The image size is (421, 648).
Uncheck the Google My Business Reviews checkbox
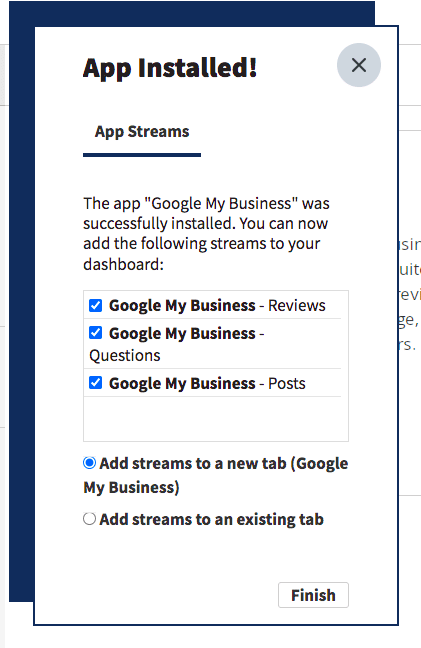[95, 305]
